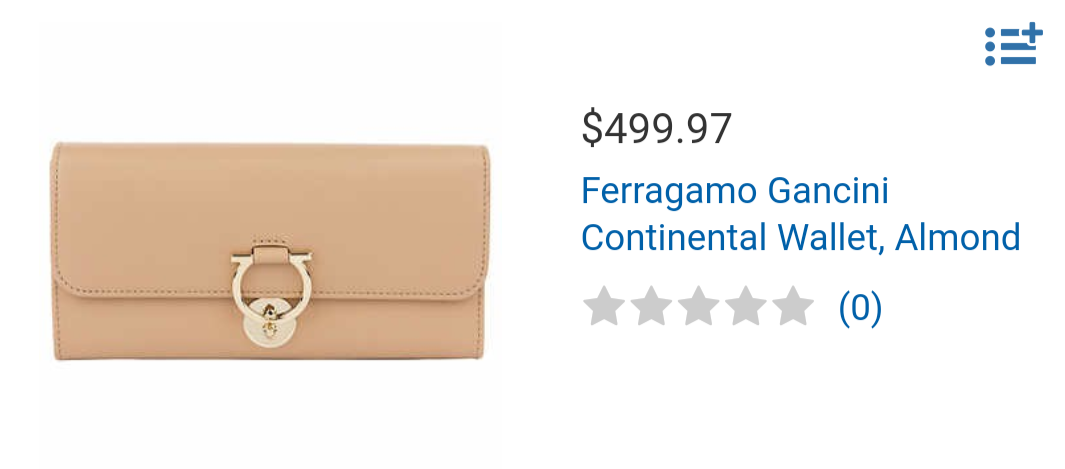
Task: Click the word Almond in the title
Action: point(958,238)
